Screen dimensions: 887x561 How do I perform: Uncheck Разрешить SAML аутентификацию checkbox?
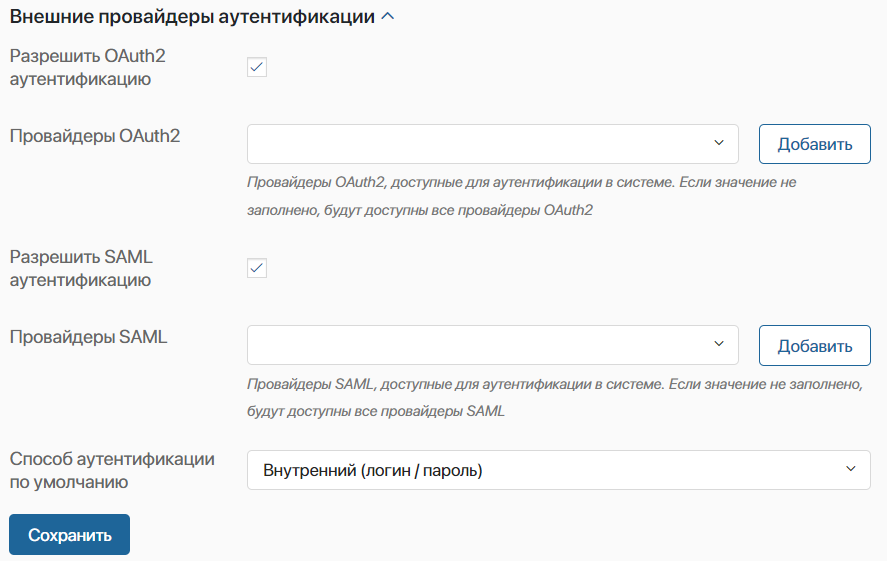coord(257,268)
